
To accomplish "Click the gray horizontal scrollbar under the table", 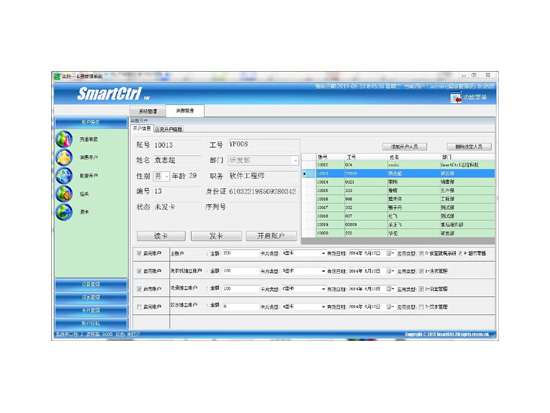I will 398,240.
